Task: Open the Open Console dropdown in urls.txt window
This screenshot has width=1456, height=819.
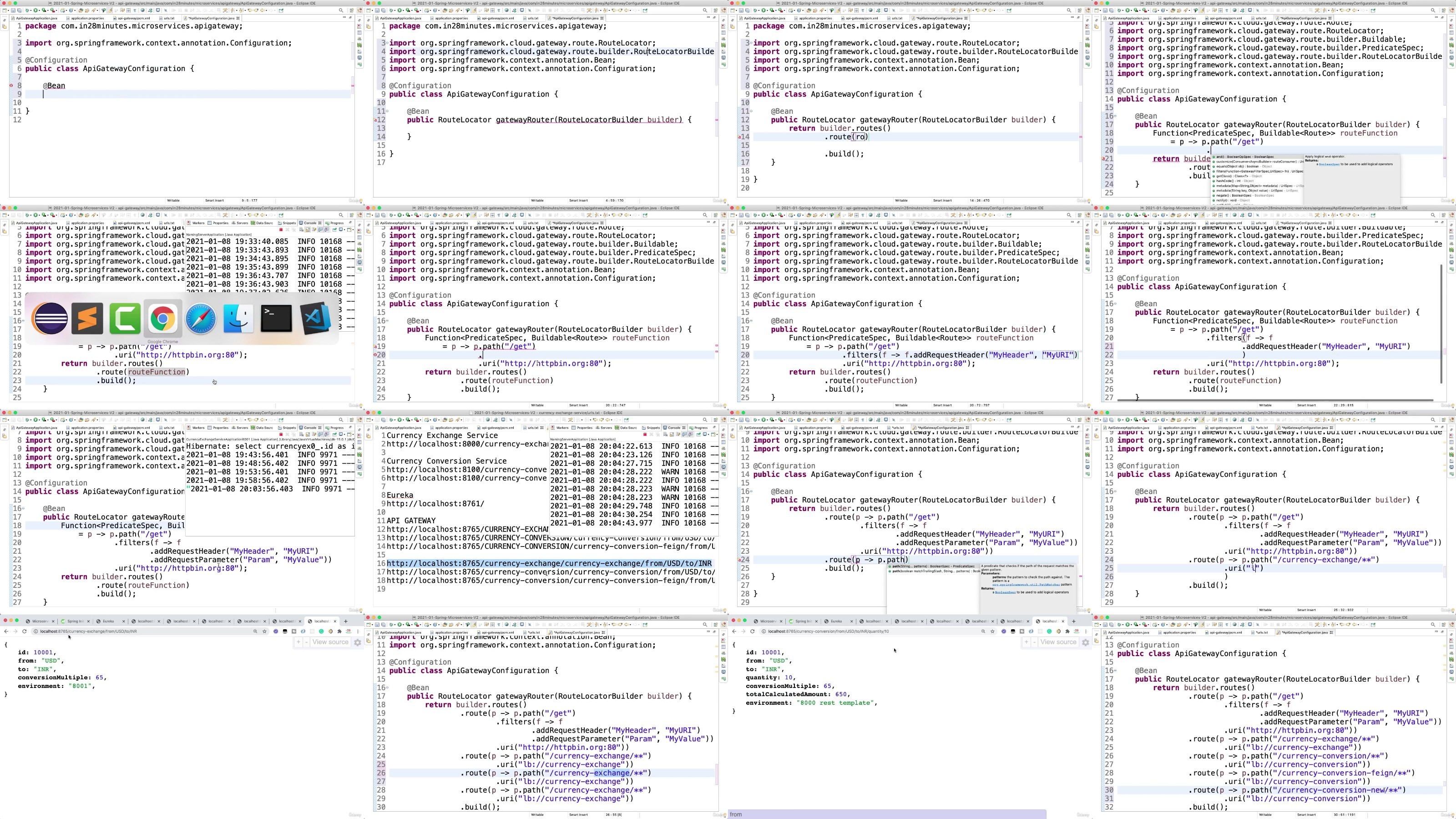Action: (x=716, y=434)
